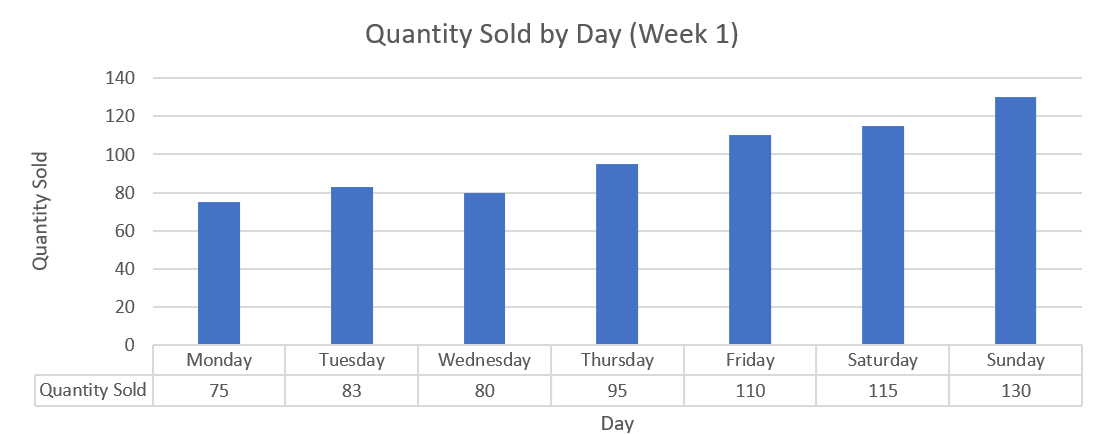This screenshot has width=1096, height=434.
Task: Click the Friday bar
Action: click(x=750, y=240)
